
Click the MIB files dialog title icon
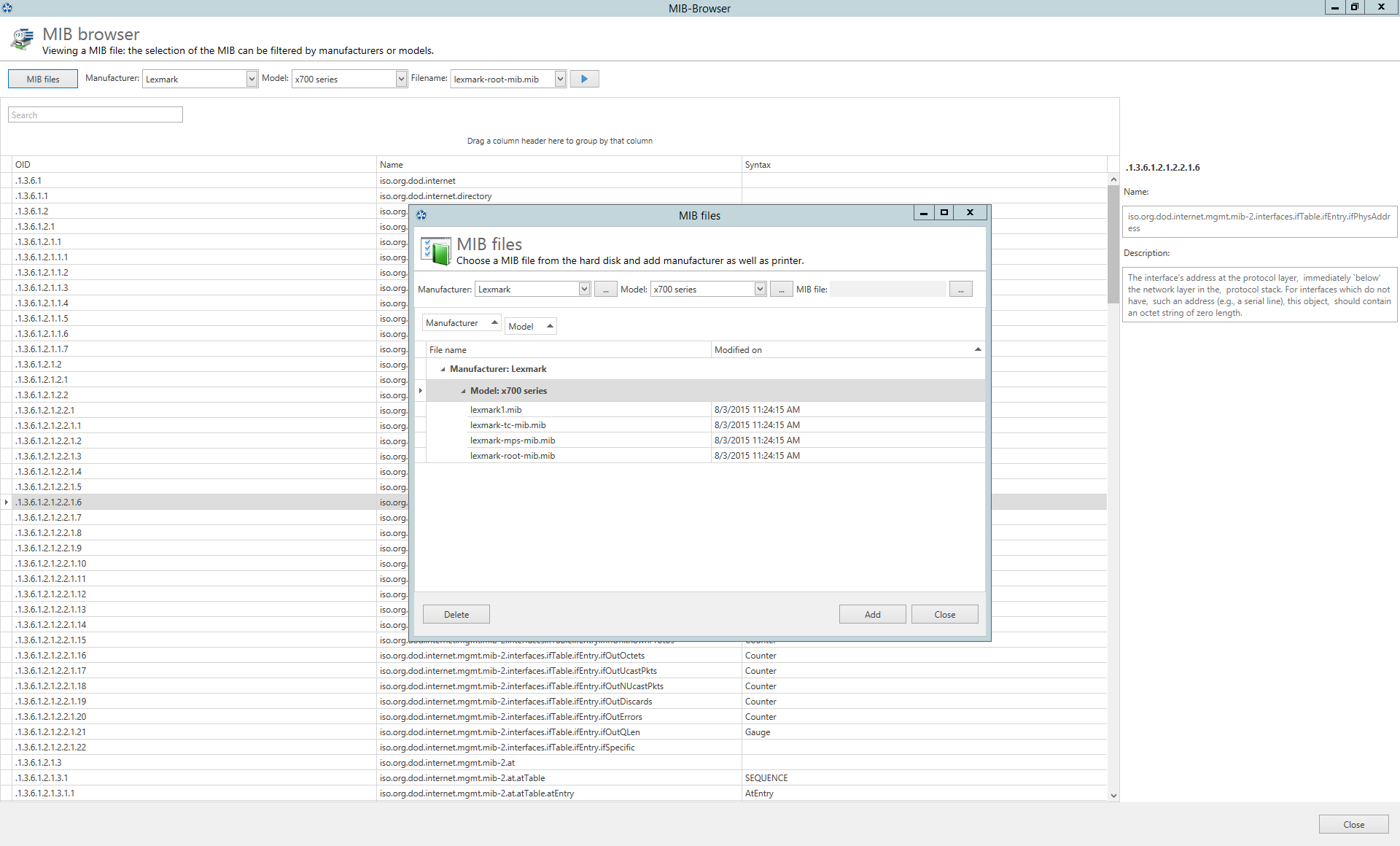tap(421, 215)
